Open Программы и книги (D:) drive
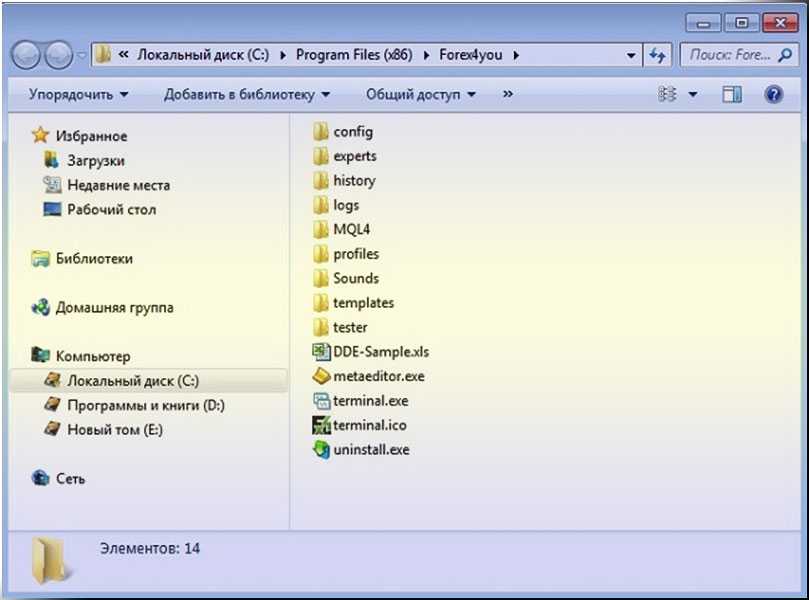Viewport: 809px width, 600px height. (x=145, y=406)
